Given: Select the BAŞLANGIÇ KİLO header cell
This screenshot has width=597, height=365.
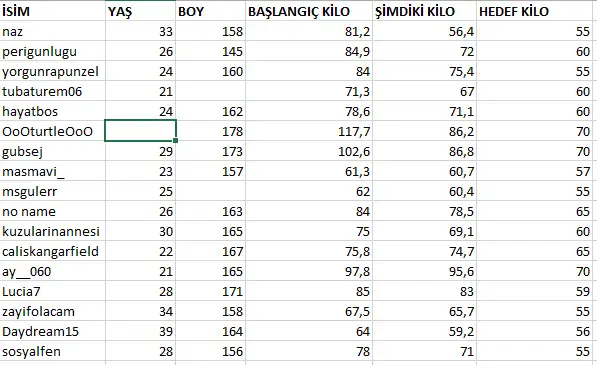Looking at the screenshot, I should coord(309,11).
